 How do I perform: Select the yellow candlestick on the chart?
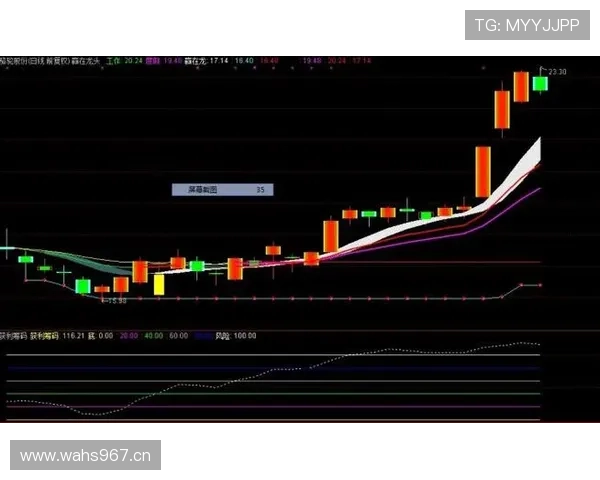tap(159, 284)
